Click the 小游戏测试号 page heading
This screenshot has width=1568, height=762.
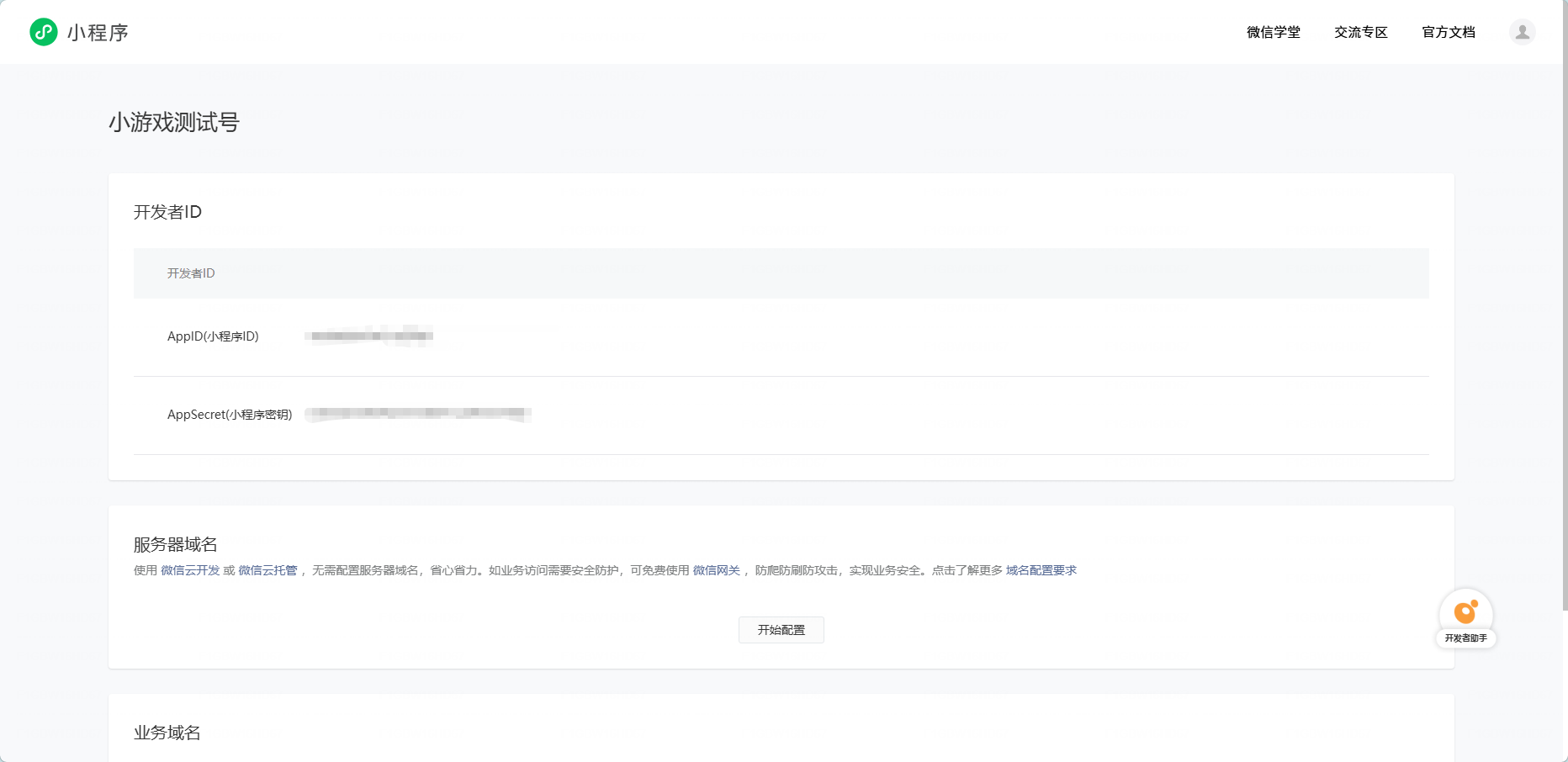click(x=174, y=123)
